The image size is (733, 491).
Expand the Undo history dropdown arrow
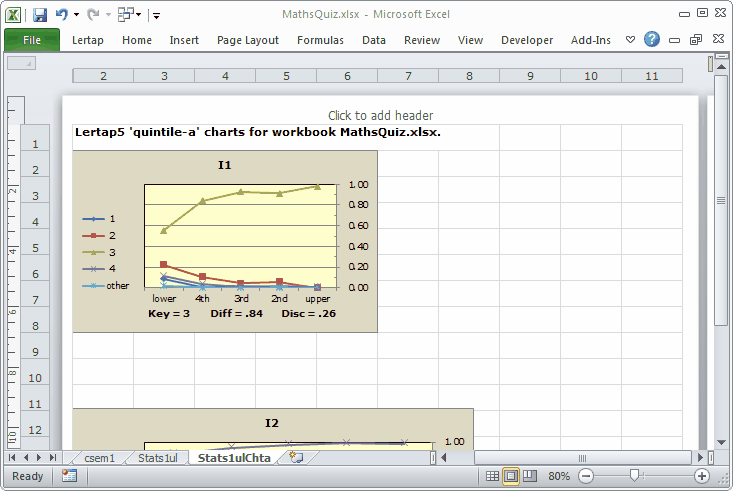76,15
